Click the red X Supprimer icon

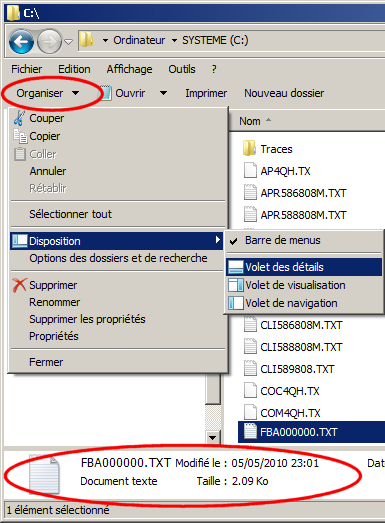pos(19,285)
